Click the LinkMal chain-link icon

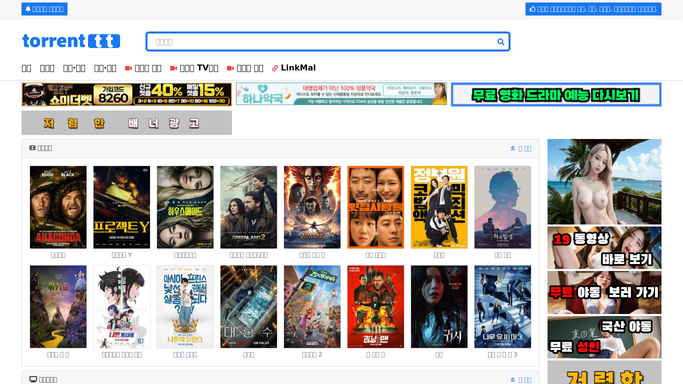click(275, 68)
